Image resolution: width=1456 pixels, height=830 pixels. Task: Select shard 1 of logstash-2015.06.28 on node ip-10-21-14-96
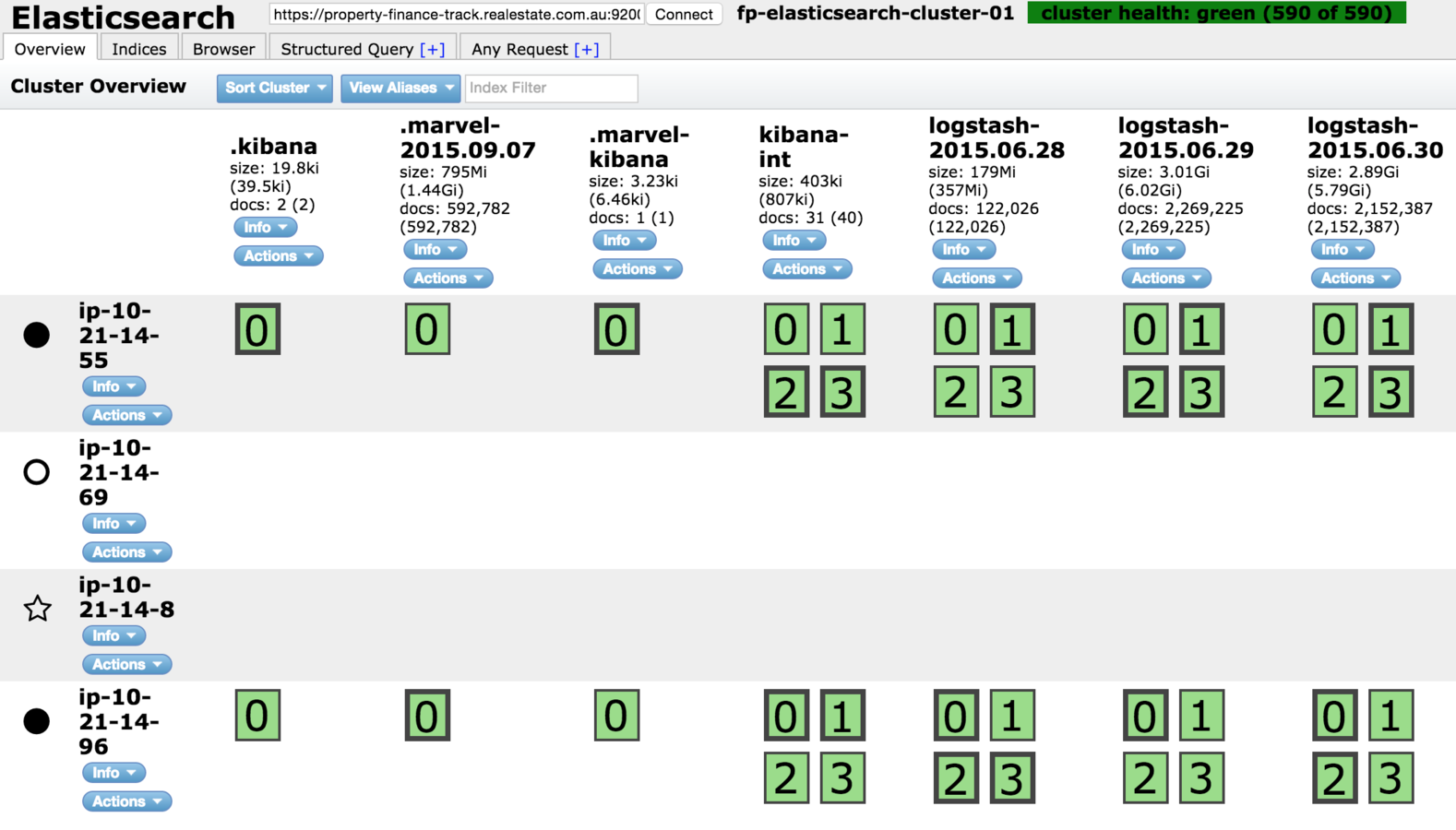click(1012, 716)
